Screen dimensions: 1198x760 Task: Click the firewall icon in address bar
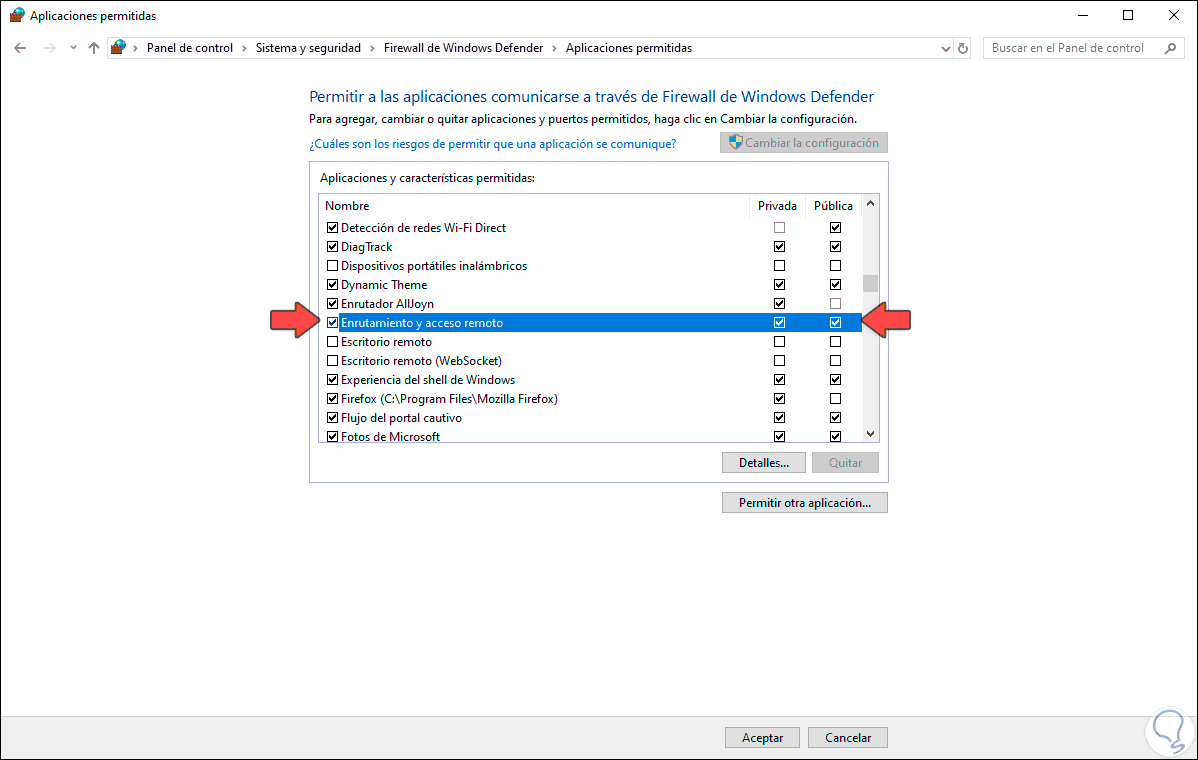click(118, 47)
